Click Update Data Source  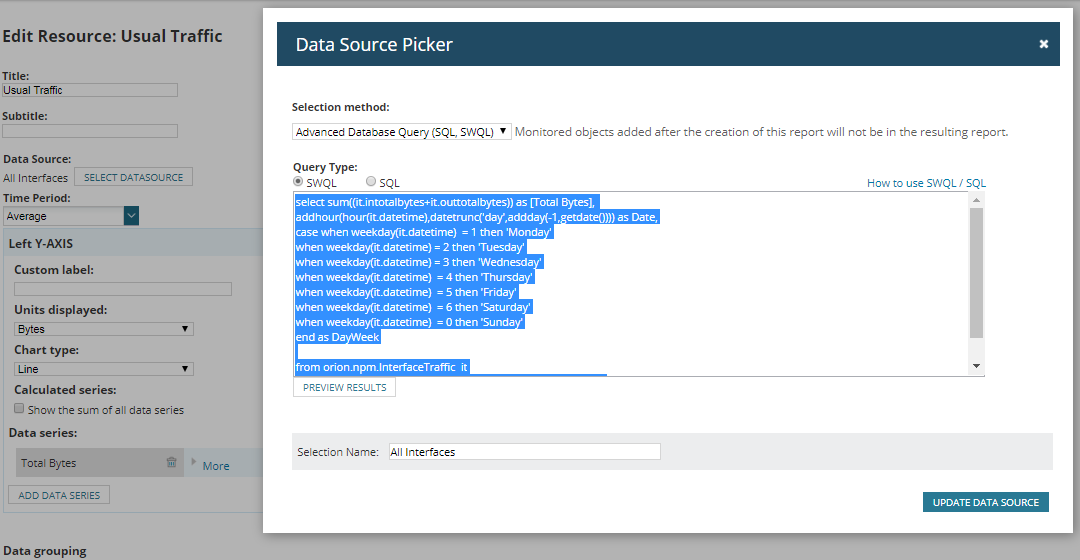(x=986, y=502)
